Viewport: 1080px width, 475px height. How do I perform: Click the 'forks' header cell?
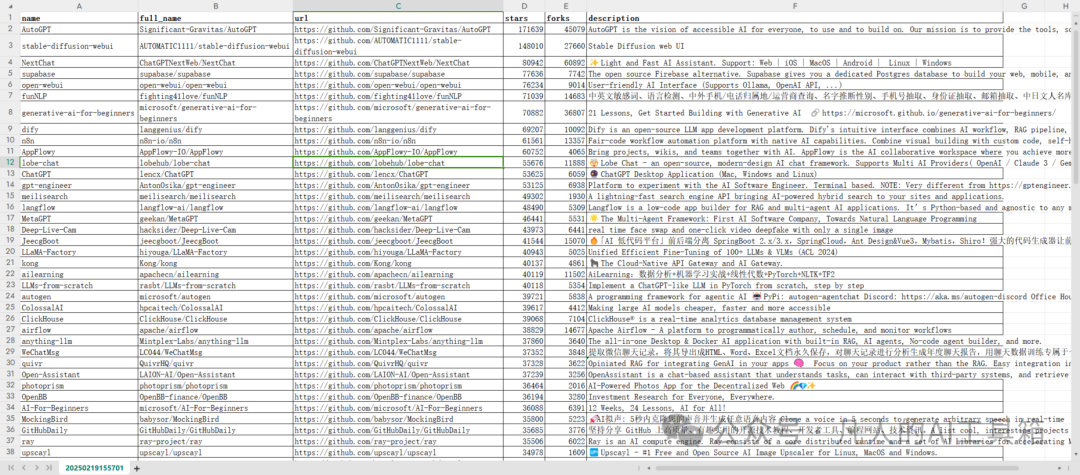[x=565, y=18]
